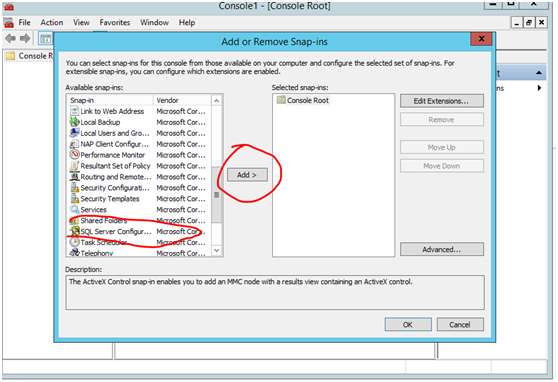
Task: Minimize the inner console child window
Action: (x=517, y=22)
